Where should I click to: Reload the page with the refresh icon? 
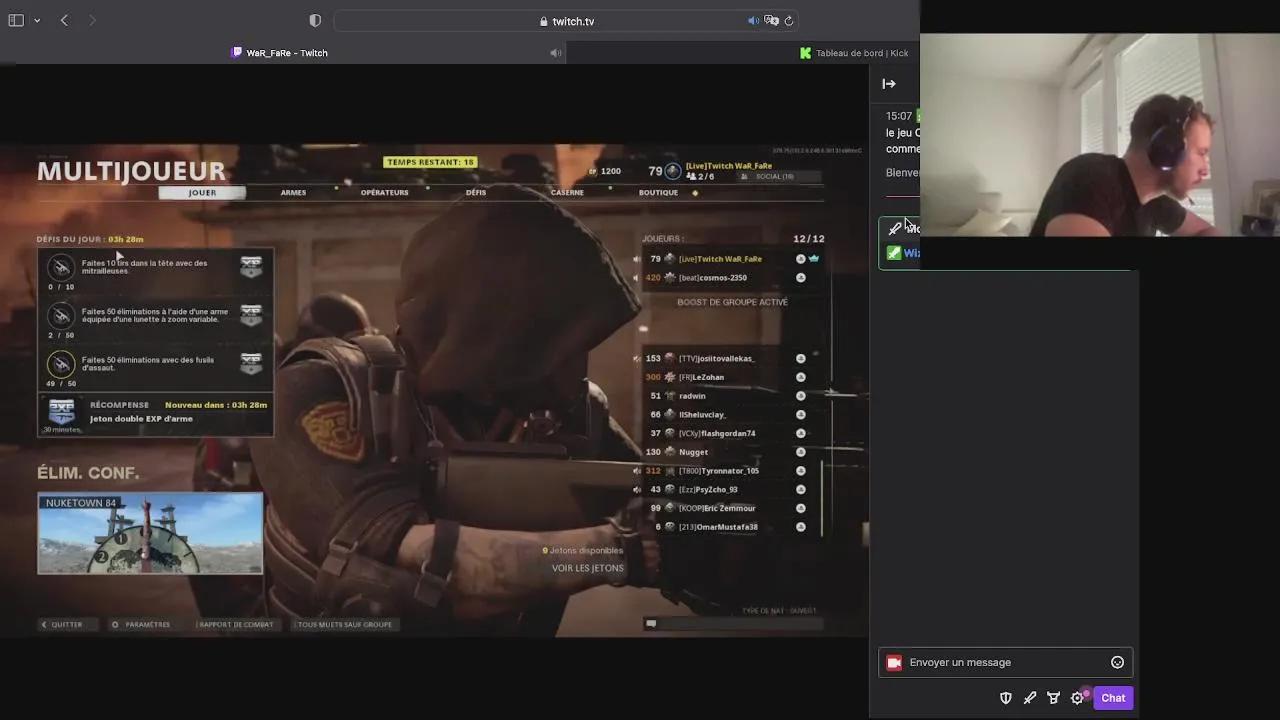pyautogui.click(x=788, y=20)
